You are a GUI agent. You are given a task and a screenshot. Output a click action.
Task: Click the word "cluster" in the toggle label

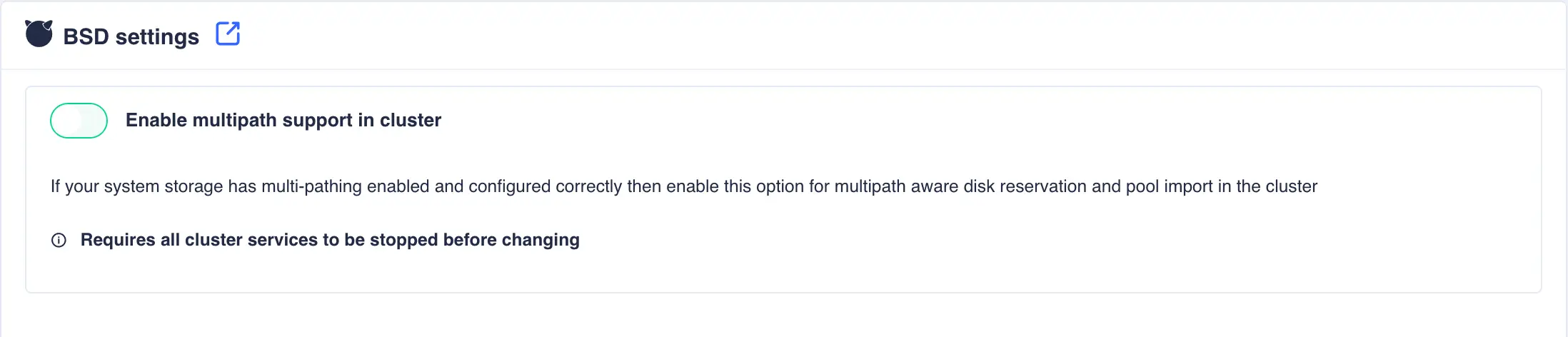(x=410, y=120)
